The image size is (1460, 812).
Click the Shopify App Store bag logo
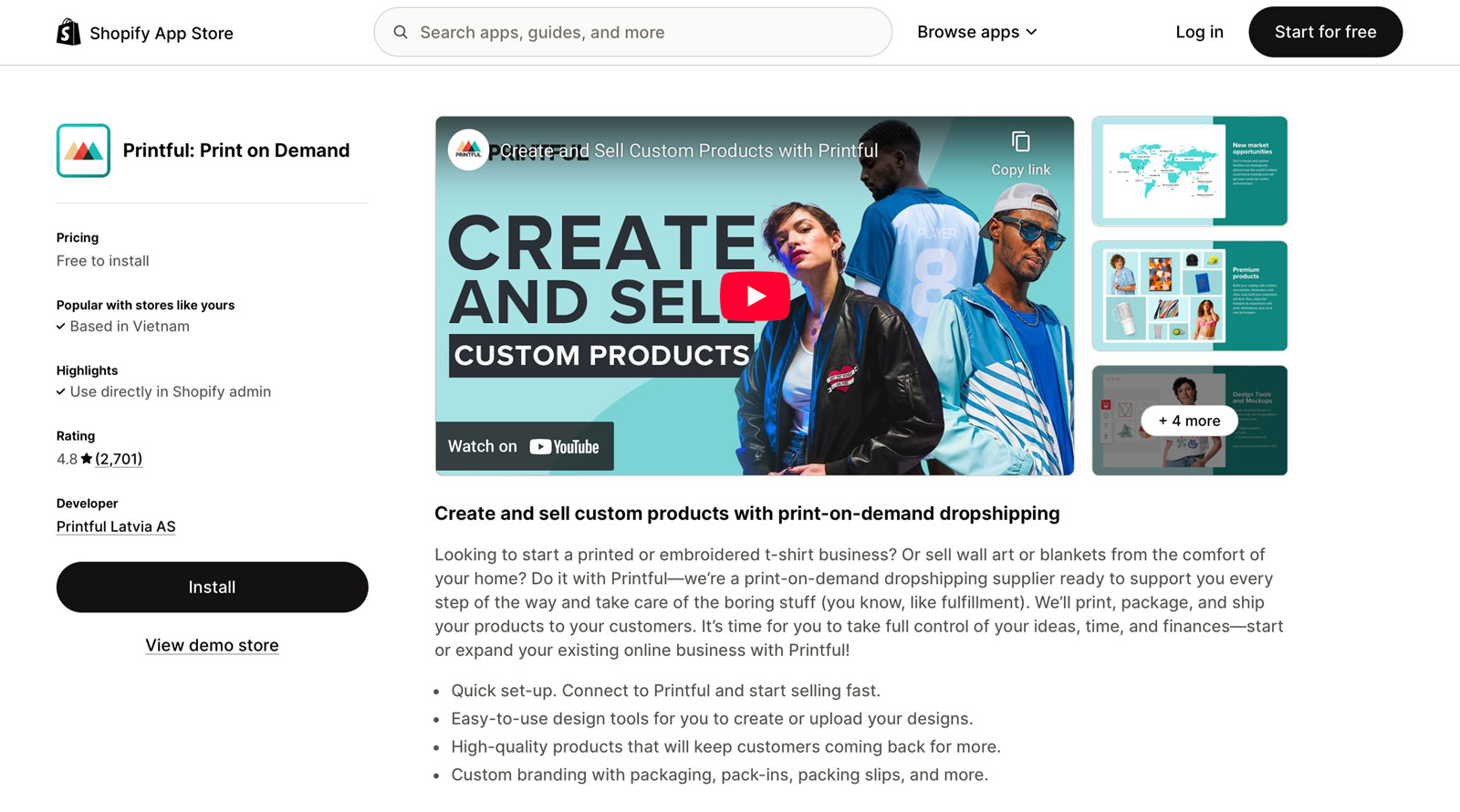[68, 33]
